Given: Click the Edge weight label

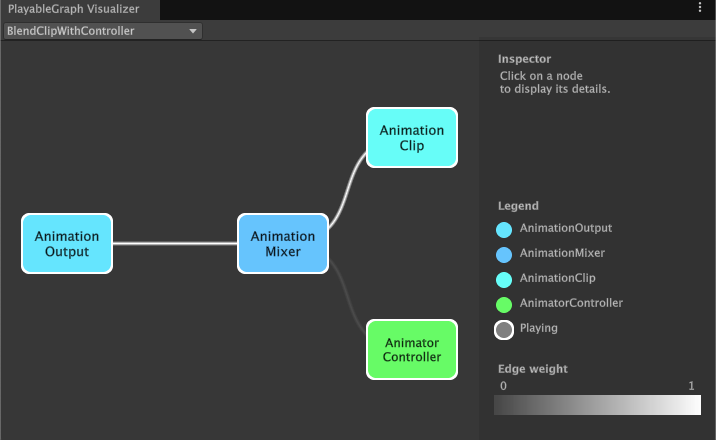Looking at the screenshot, I should pyautogui.click(x=533, y=369).
